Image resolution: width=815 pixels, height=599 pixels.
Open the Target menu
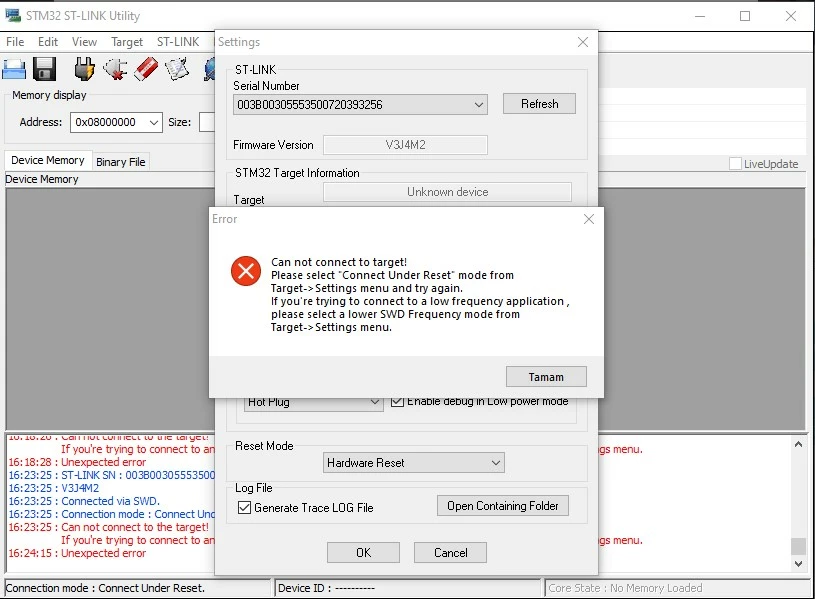click(127, 42)
